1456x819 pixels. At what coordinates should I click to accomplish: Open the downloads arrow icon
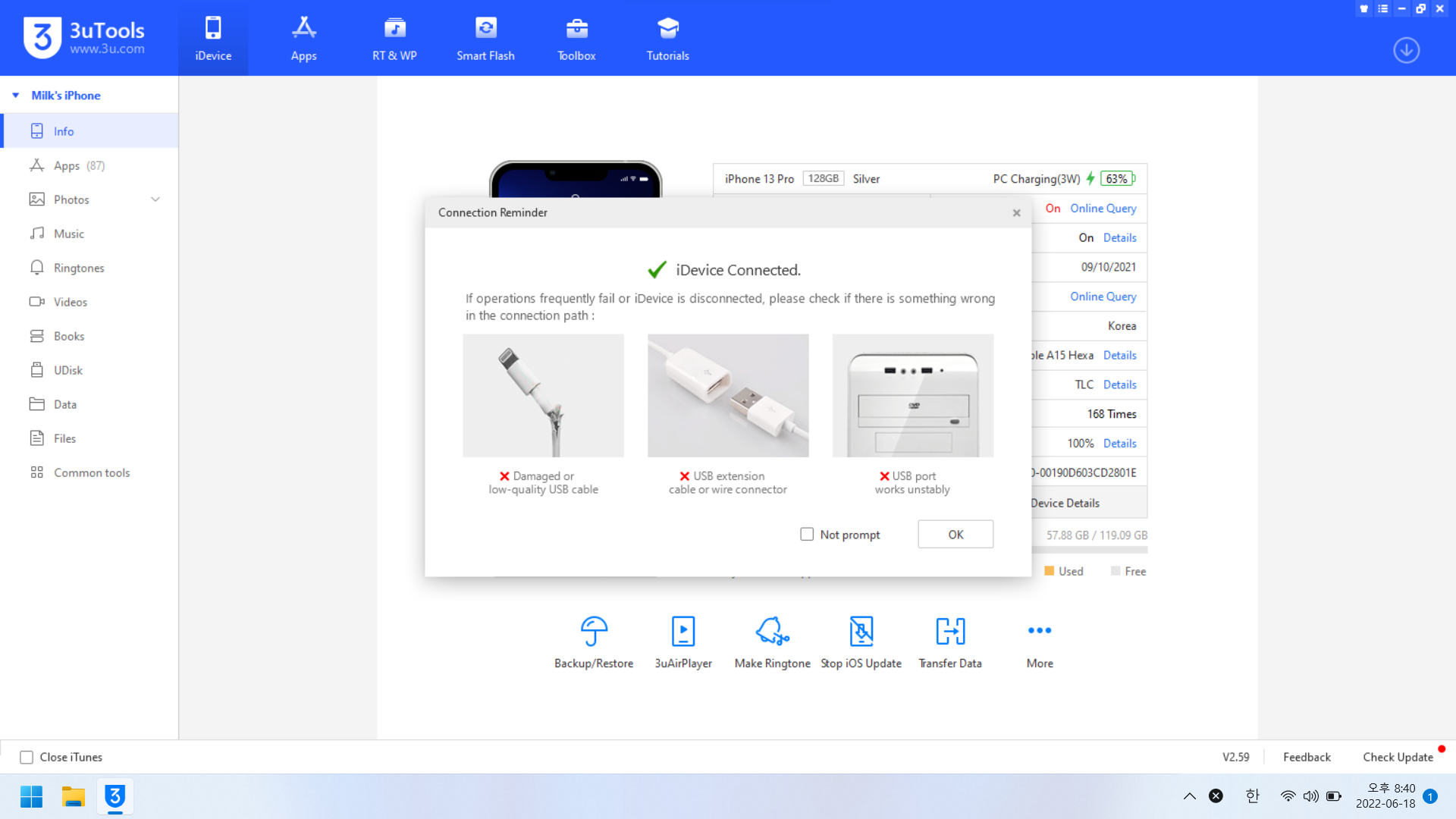click(x=1406, y=51)
